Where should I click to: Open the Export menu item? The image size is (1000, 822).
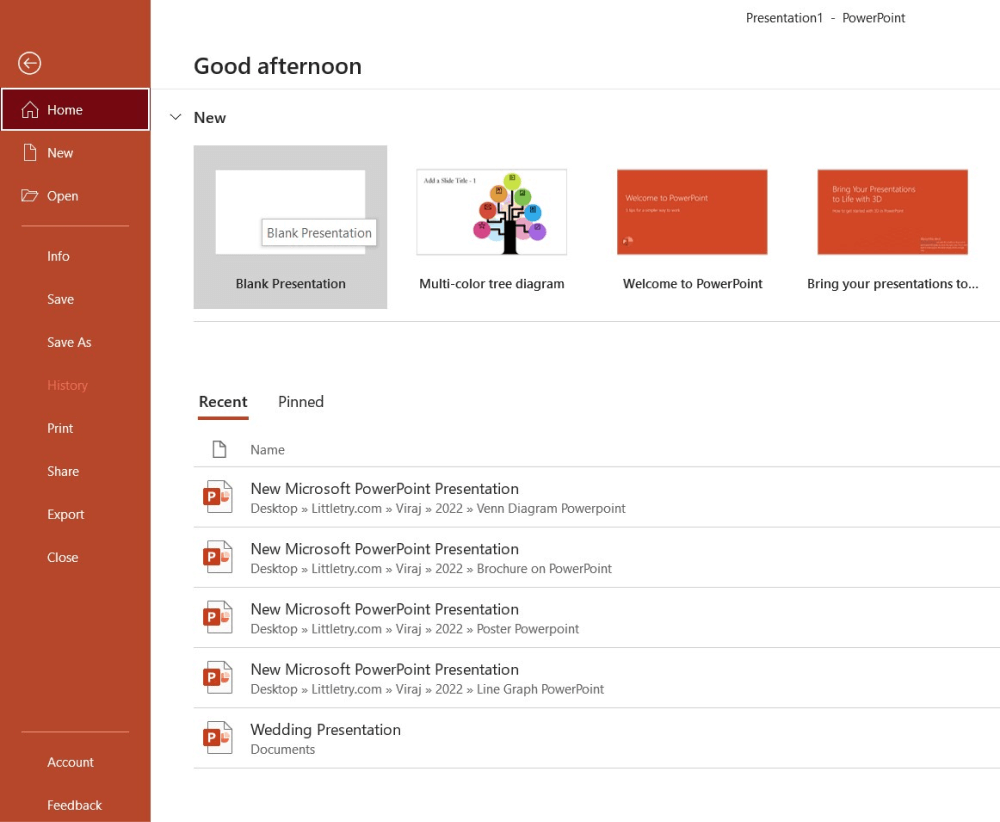coord(66,514)
